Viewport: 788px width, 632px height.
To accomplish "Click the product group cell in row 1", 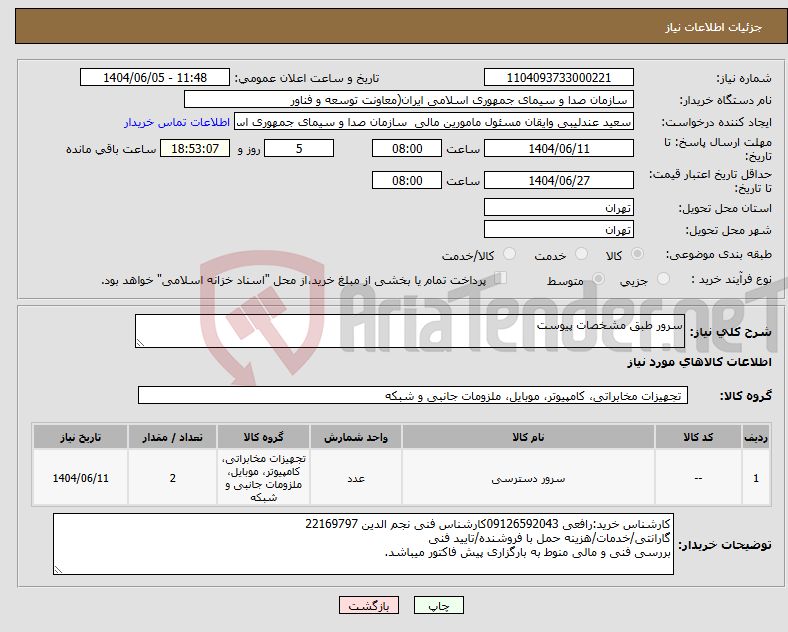I will 263,478.
